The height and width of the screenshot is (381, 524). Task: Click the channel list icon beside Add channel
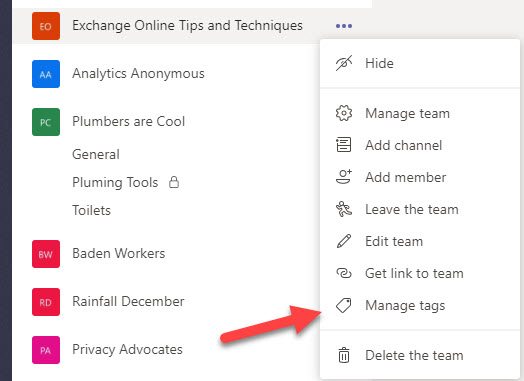coord(344,145)
